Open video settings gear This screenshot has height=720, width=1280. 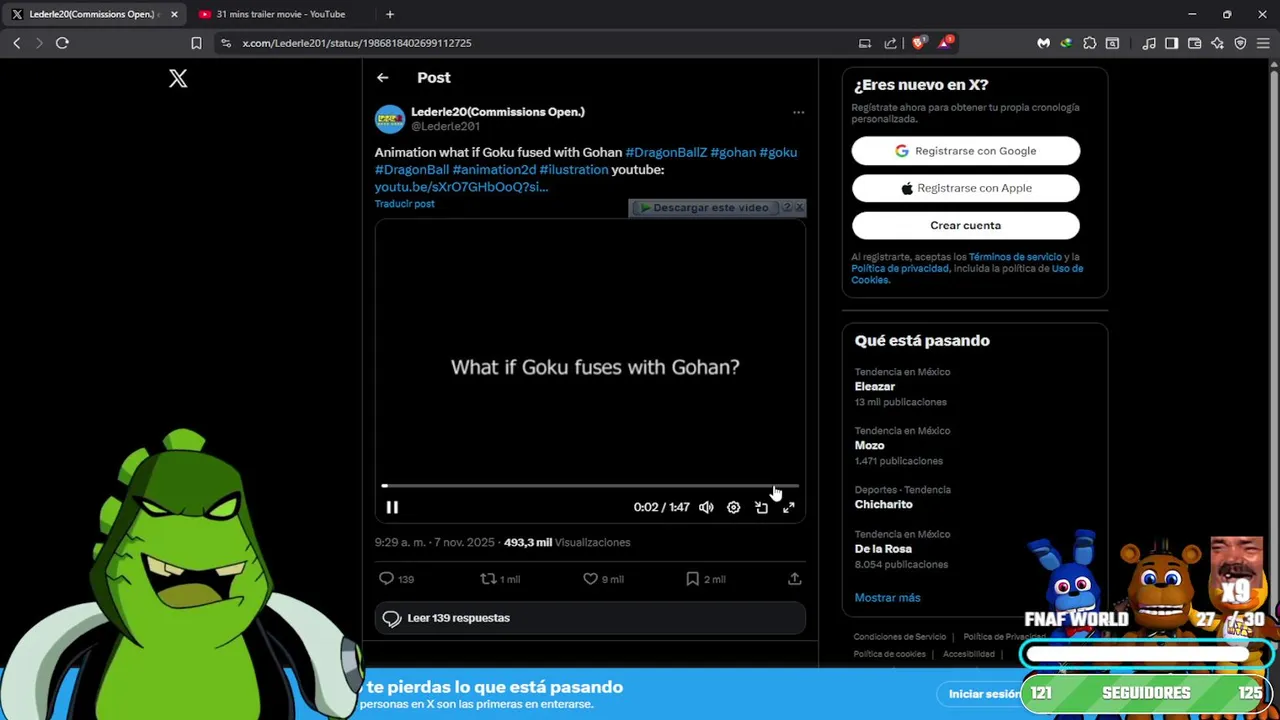[733, 507]
